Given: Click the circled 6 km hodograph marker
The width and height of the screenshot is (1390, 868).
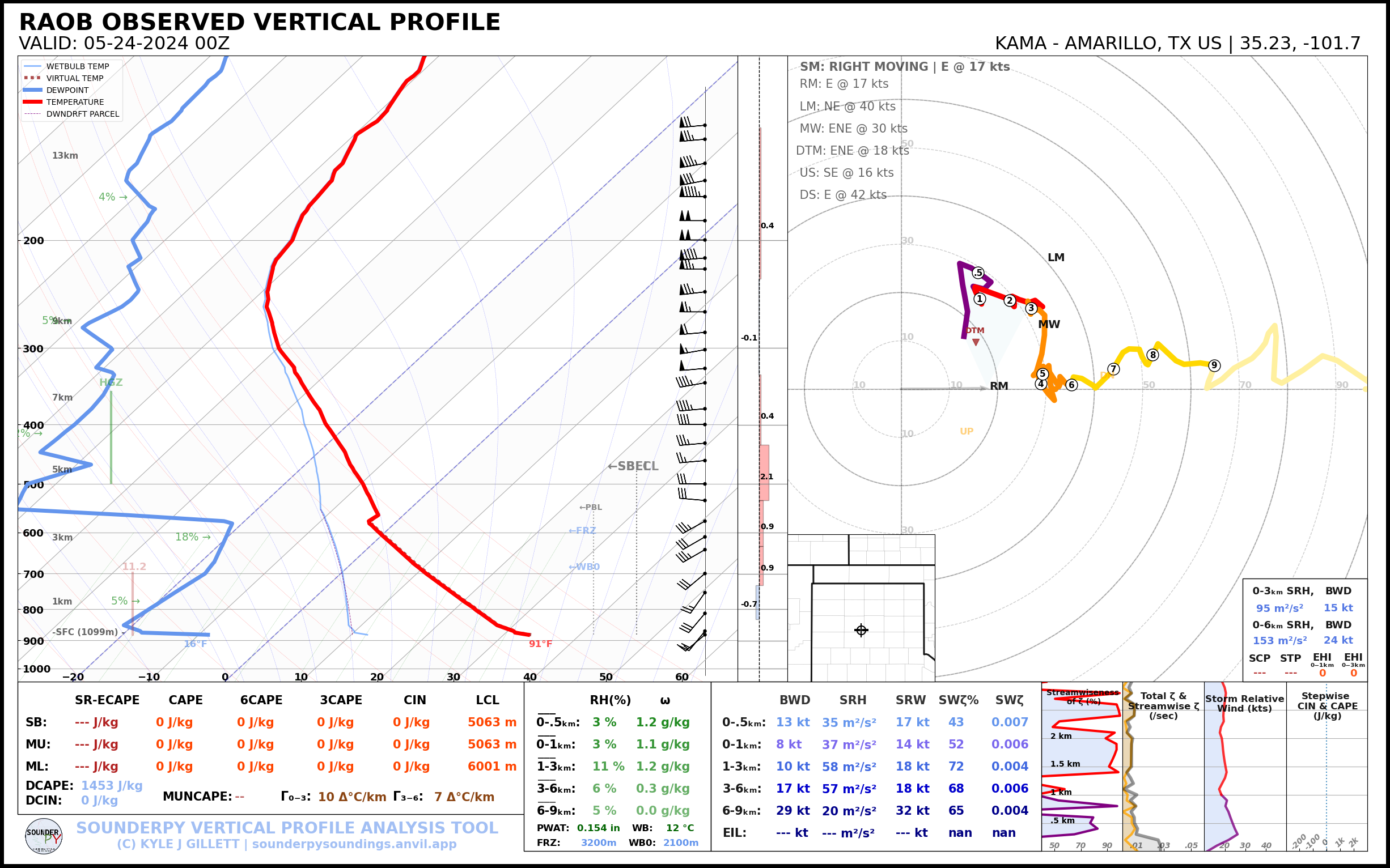Looking at the screenshot, I should (1071, 385).
